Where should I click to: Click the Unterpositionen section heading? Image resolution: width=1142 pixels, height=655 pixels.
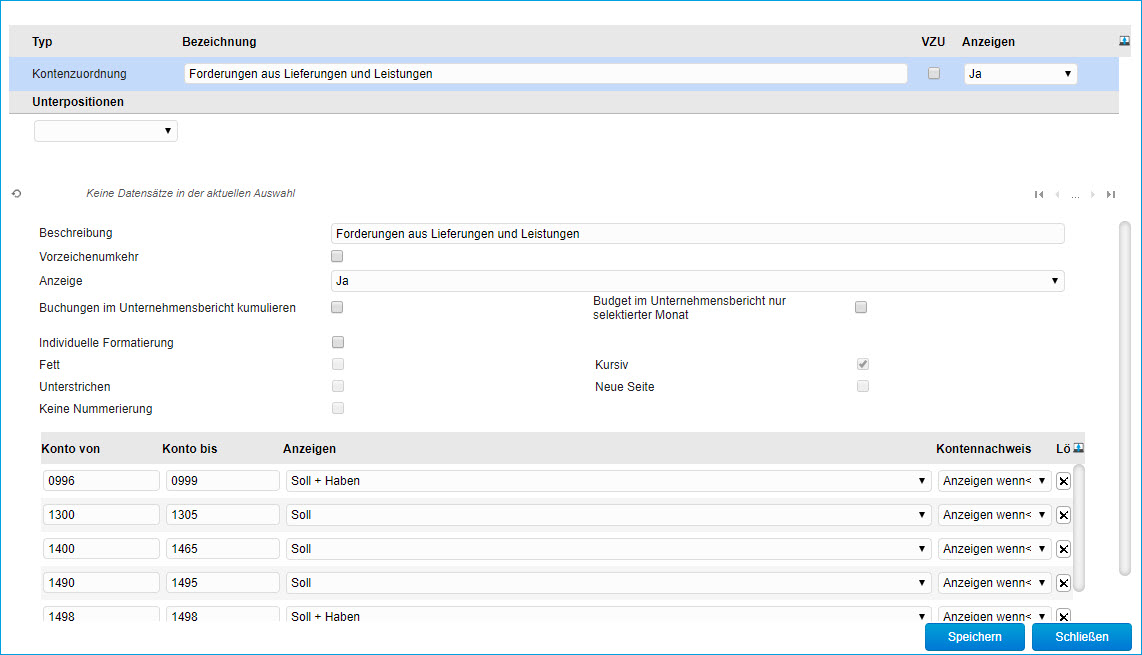pyautogui.click(x=78, y=102)
